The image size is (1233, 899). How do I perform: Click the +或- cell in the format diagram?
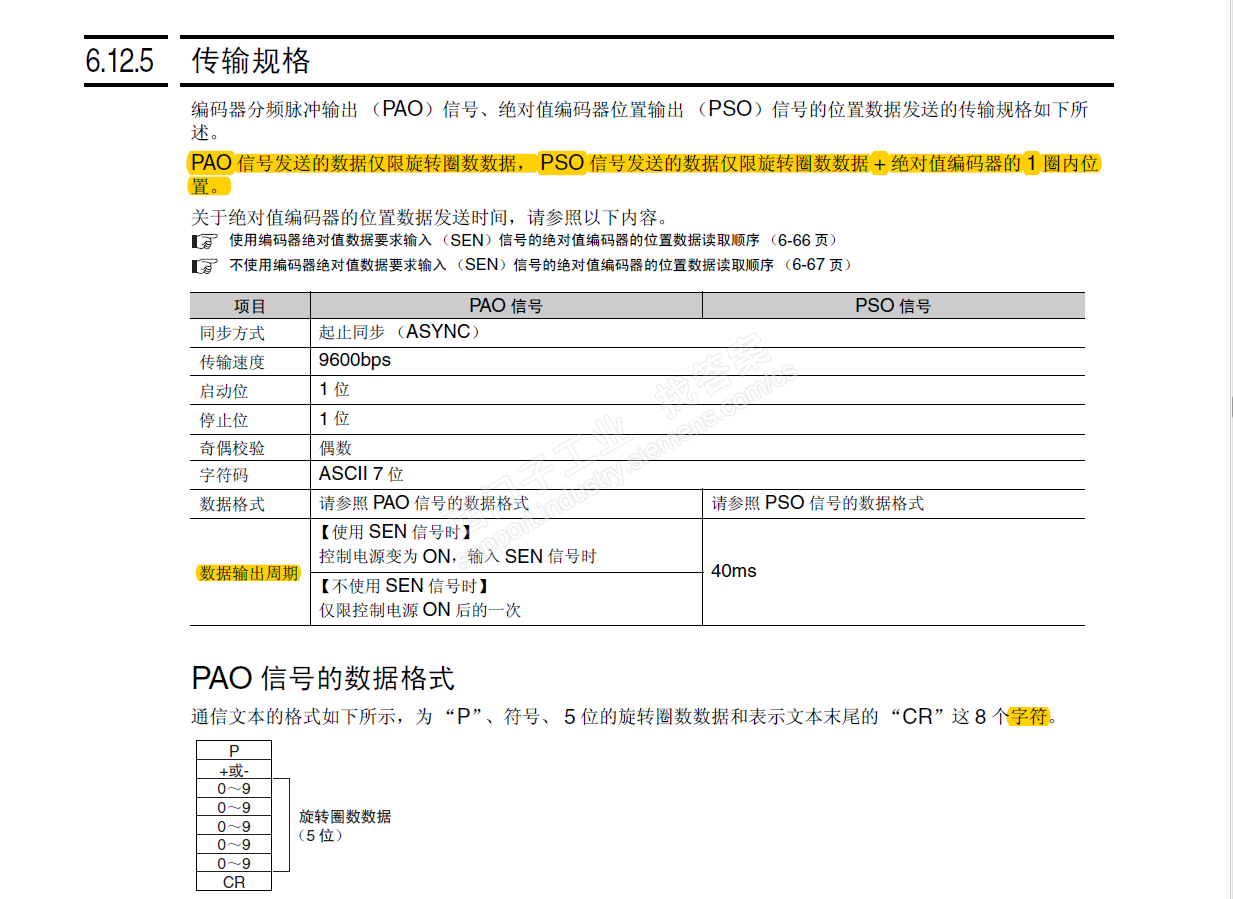point(234,770)
